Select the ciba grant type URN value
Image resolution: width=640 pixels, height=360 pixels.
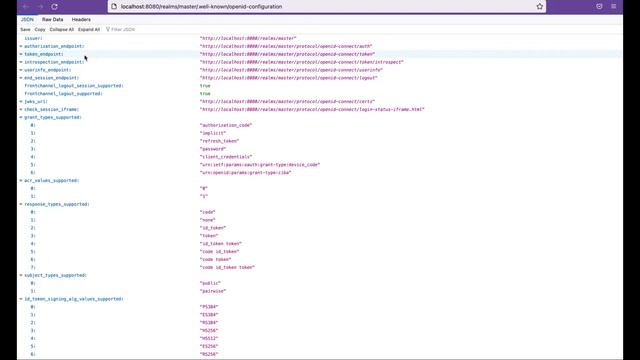coord(245,173)
